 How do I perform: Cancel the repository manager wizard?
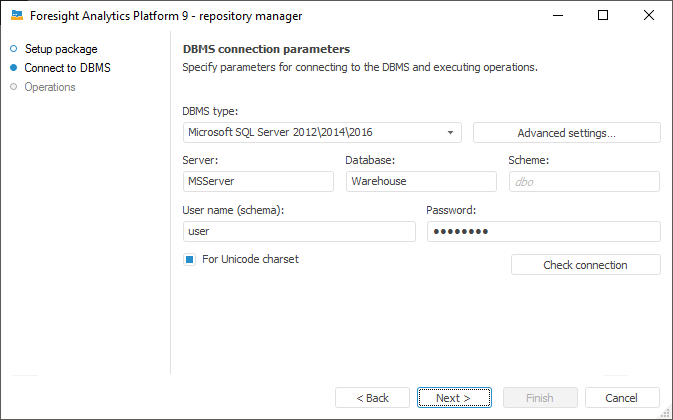click(x=623, y=398)
